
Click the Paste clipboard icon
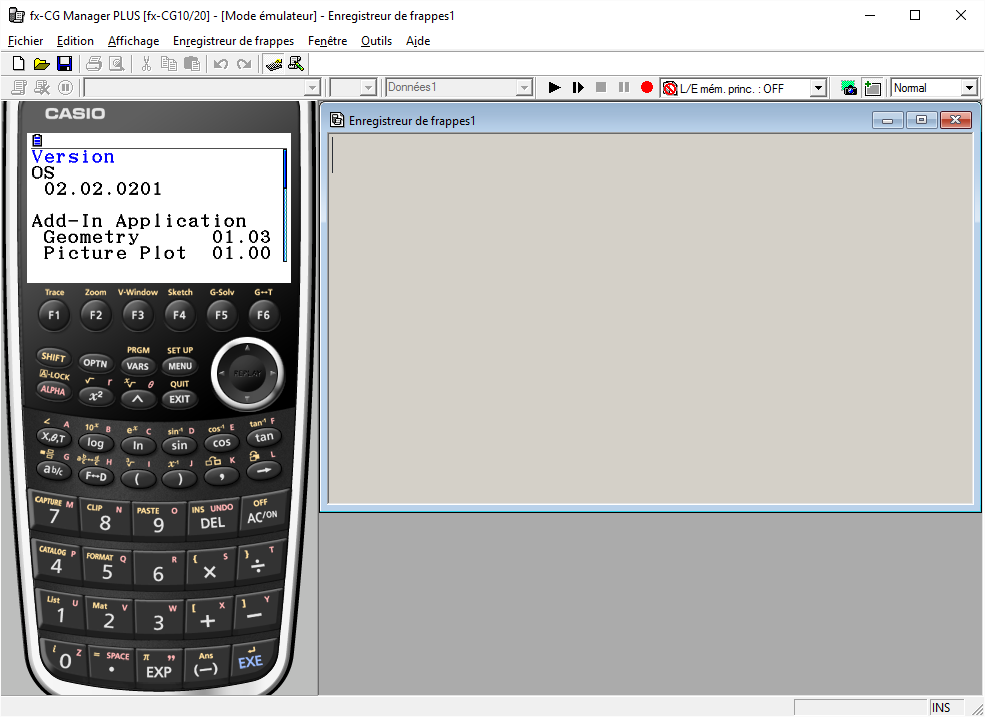click(192, 63)
